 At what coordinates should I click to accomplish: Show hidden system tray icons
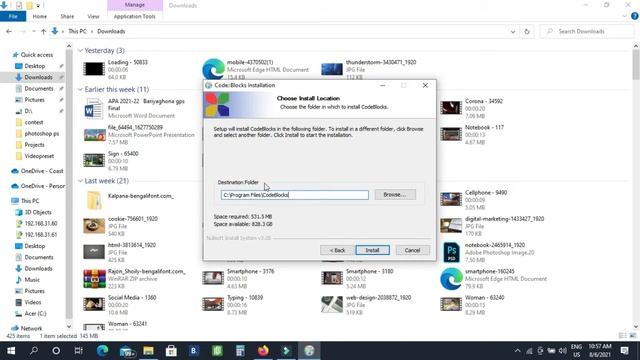517,351
